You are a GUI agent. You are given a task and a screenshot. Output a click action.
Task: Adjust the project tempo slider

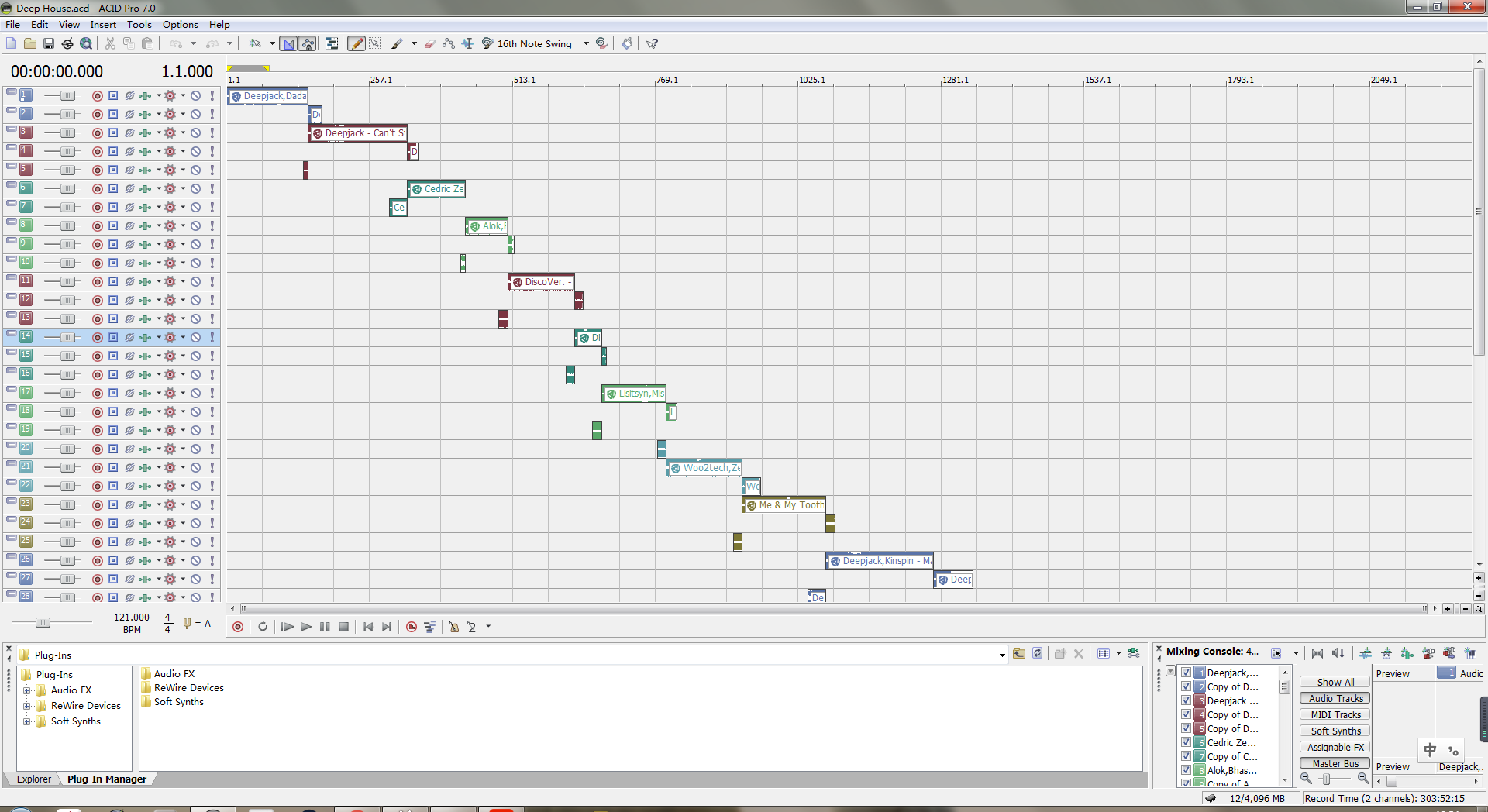tap(43, 623)
